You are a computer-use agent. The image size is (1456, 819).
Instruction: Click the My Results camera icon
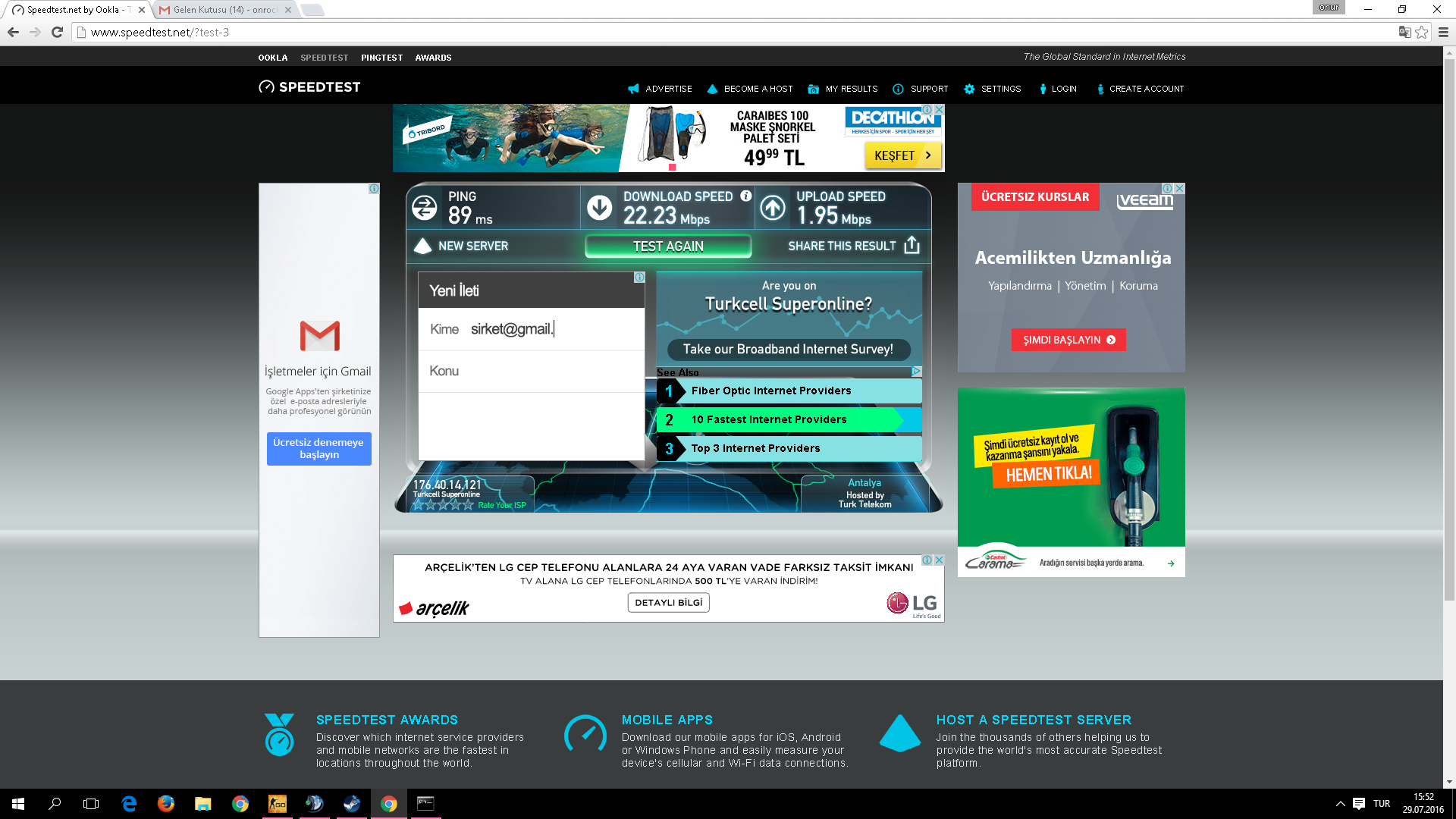[x=813, y=89]
